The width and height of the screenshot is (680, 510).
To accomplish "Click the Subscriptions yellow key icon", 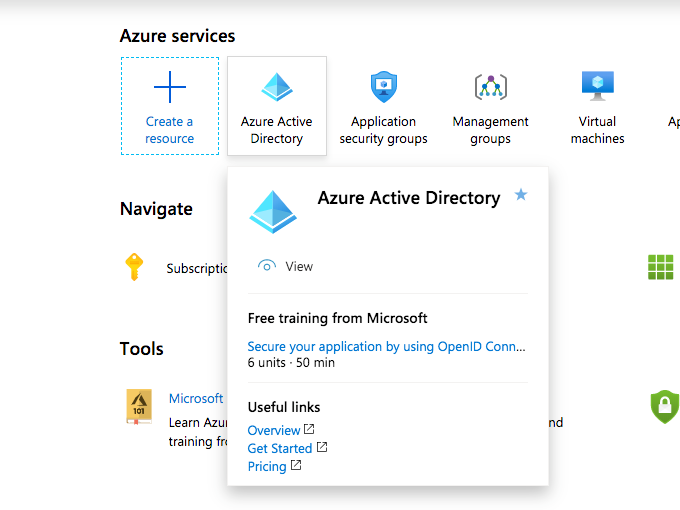I will pos(134,267).
